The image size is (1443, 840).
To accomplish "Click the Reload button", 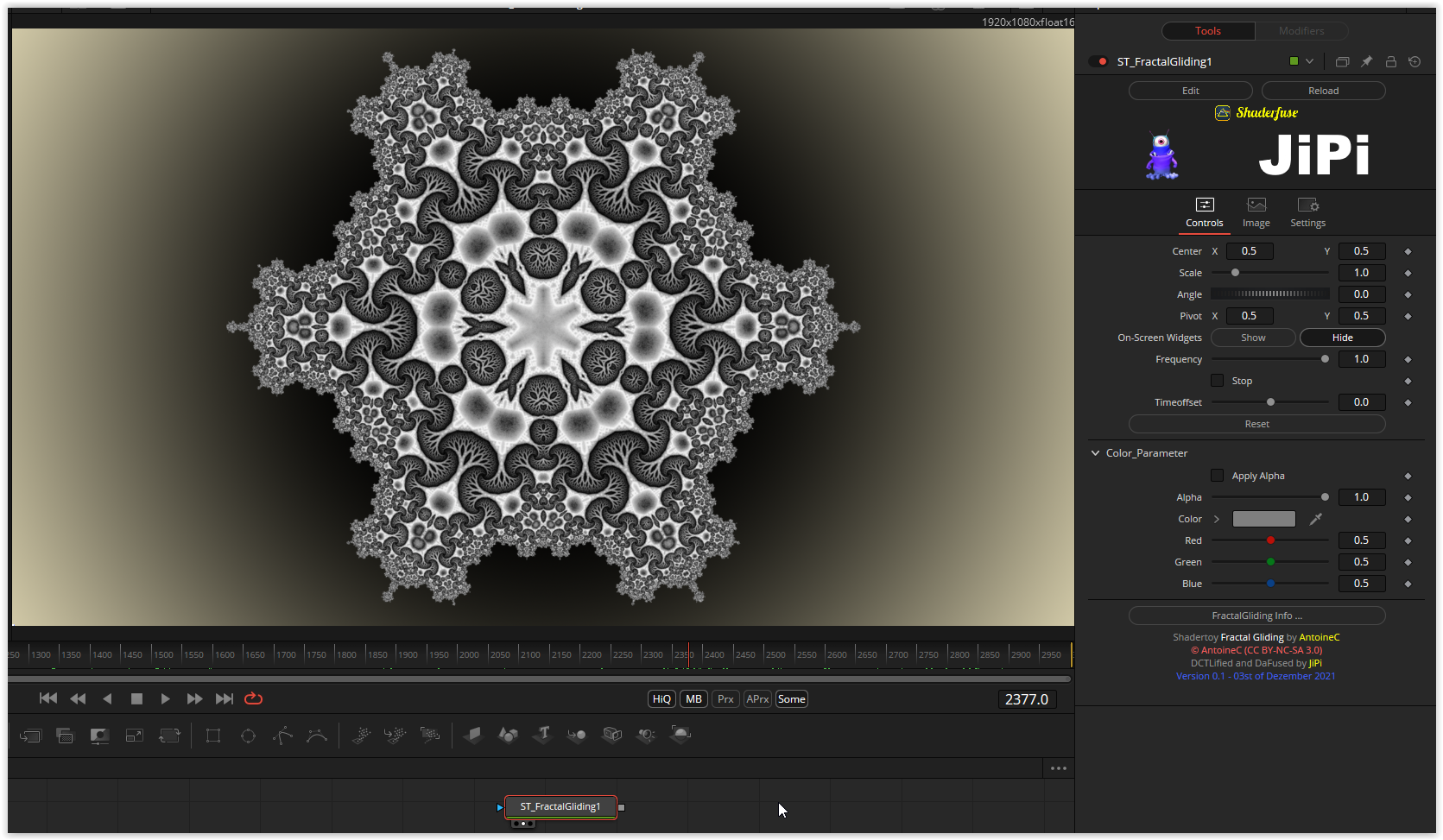I will (x=1324, y=91).
